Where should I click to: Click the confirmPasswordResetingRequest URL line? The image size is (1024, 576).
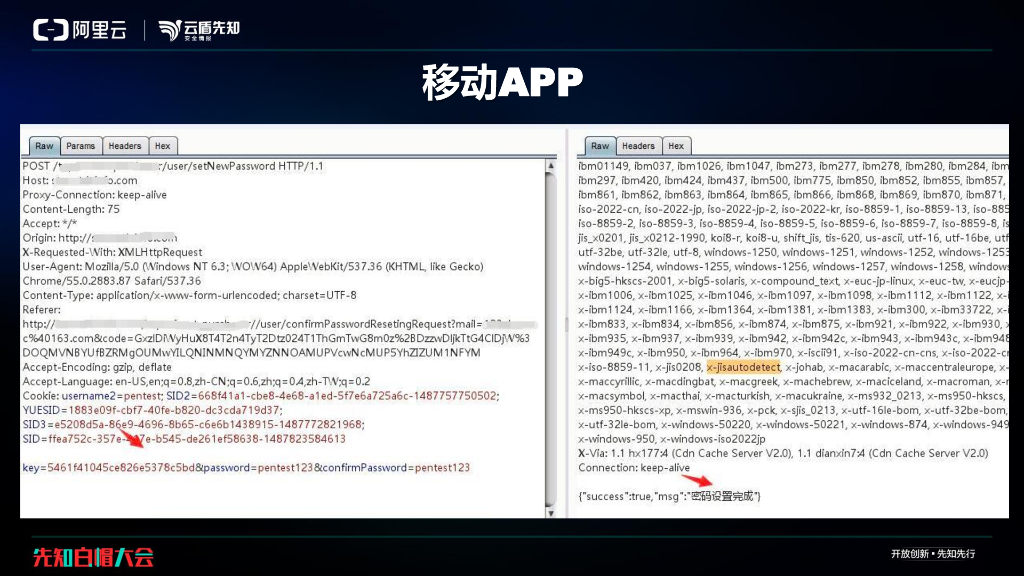[279, 324]
